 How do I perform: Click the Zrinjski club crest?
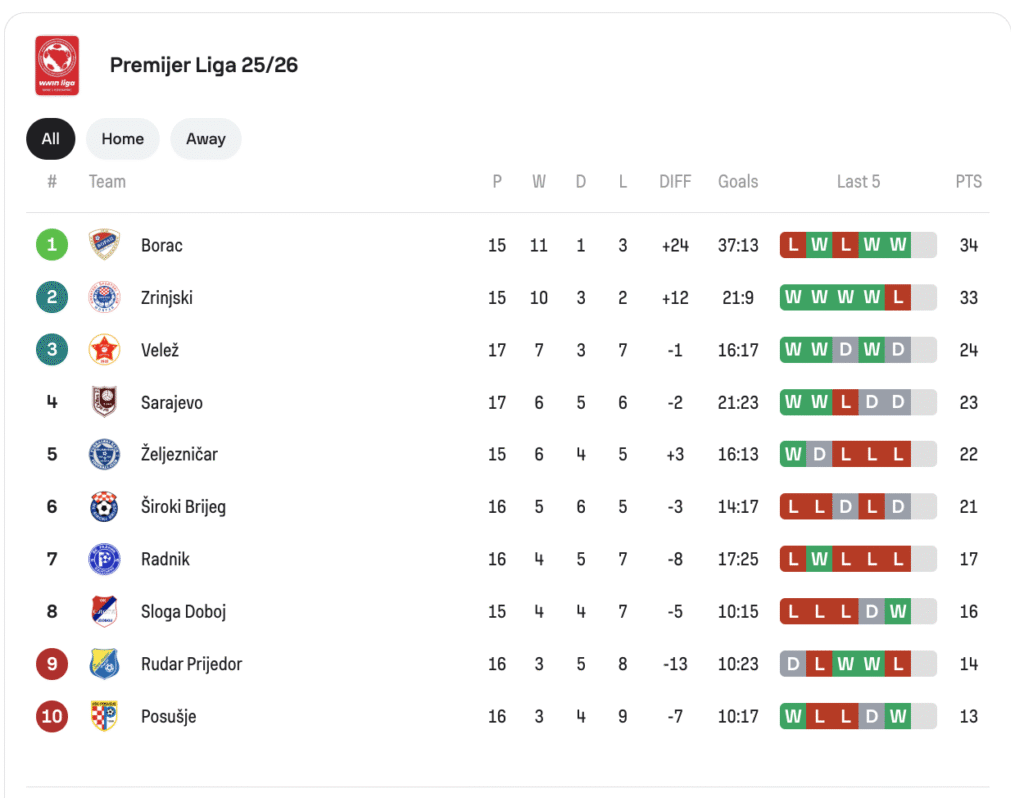[x=104, y=298]
